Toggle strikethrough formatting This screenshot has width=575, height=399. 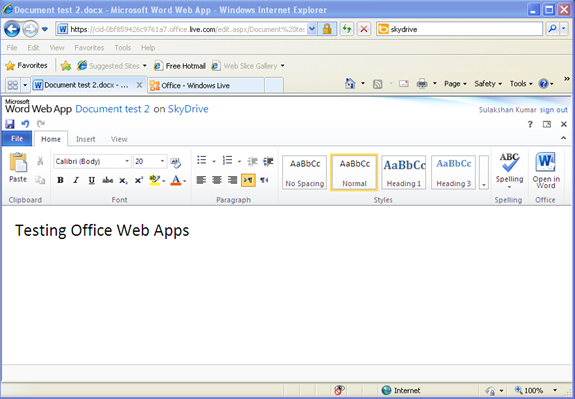point(107,180)
